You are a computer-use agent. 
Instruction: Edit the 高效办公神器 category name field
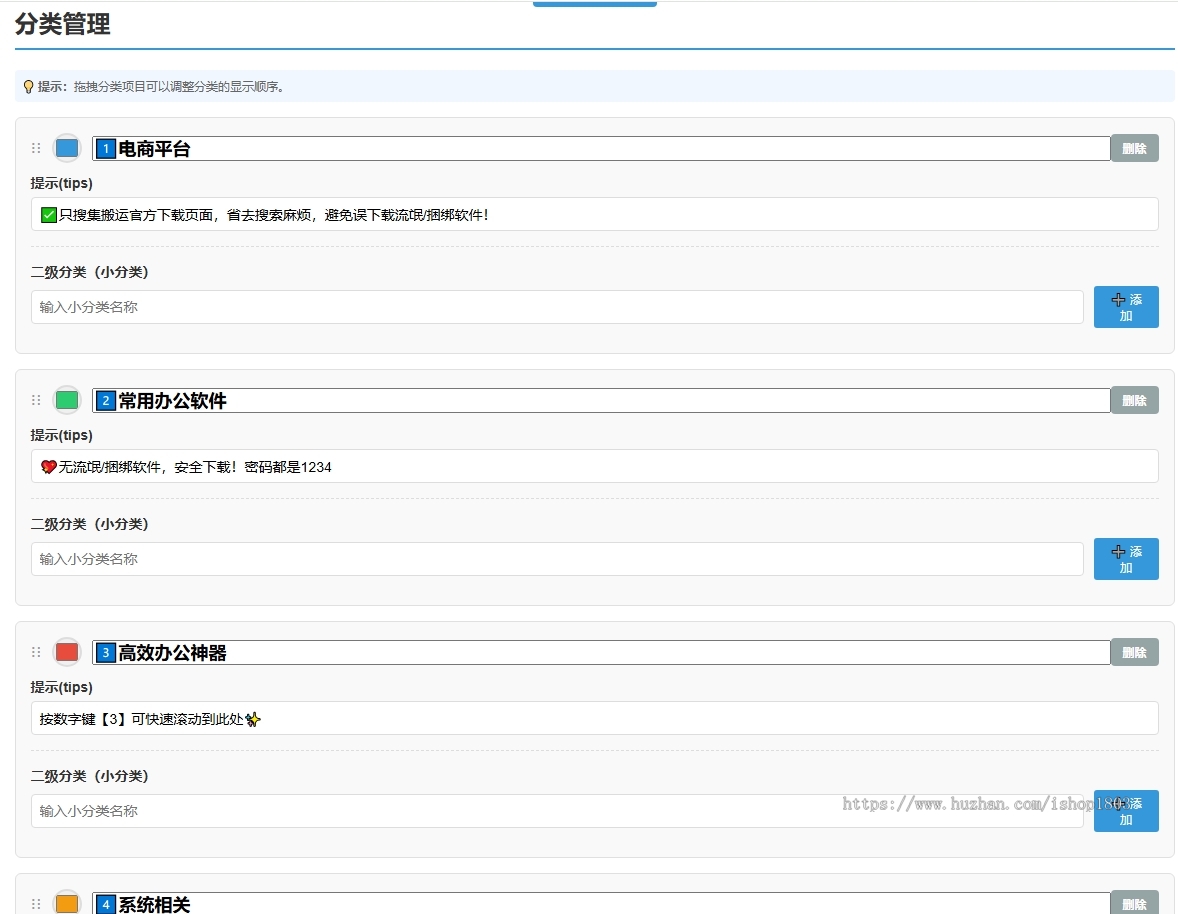(x=601, y=652)
